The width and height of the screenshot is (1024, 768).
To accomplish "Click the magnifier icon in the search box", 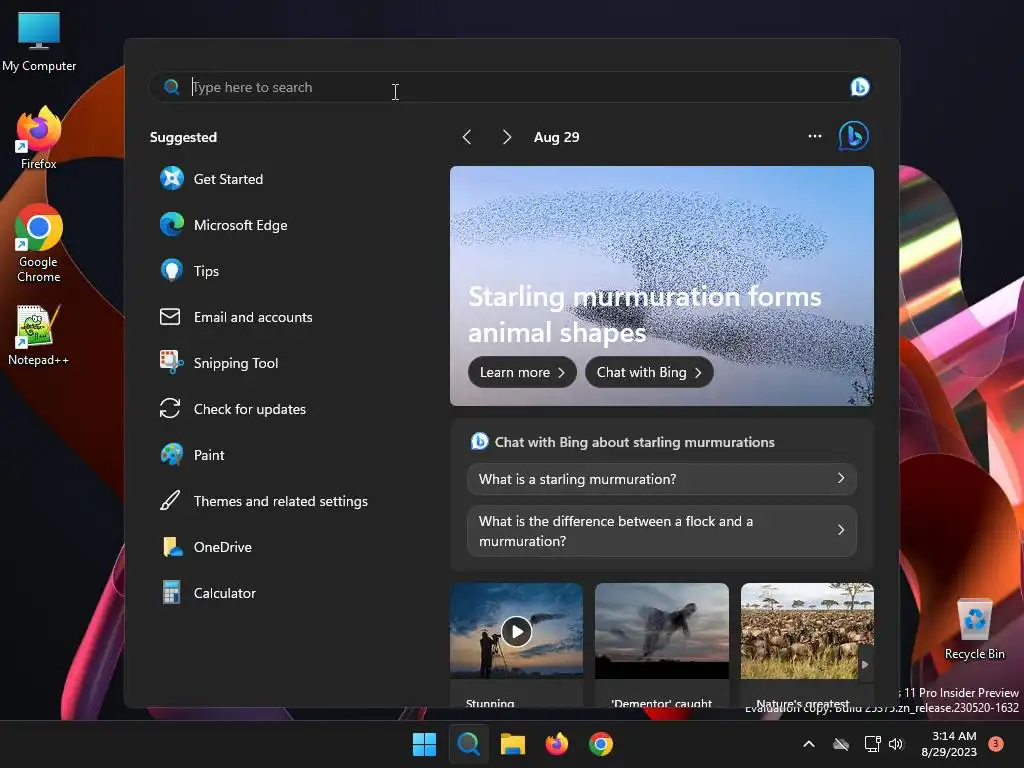I will [x=171, y=87].
